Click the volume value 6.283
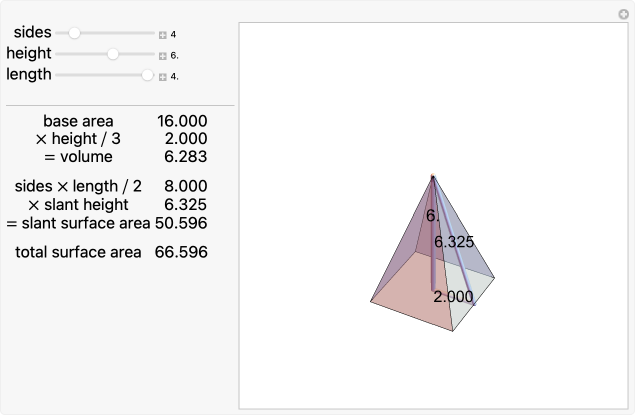 [x=186, y=157]
